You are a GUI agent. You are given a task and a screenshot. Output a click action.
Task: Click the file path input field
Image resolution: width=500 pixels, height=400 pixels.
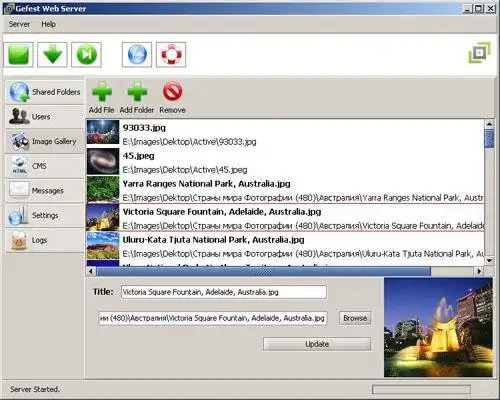coord(213,318)
